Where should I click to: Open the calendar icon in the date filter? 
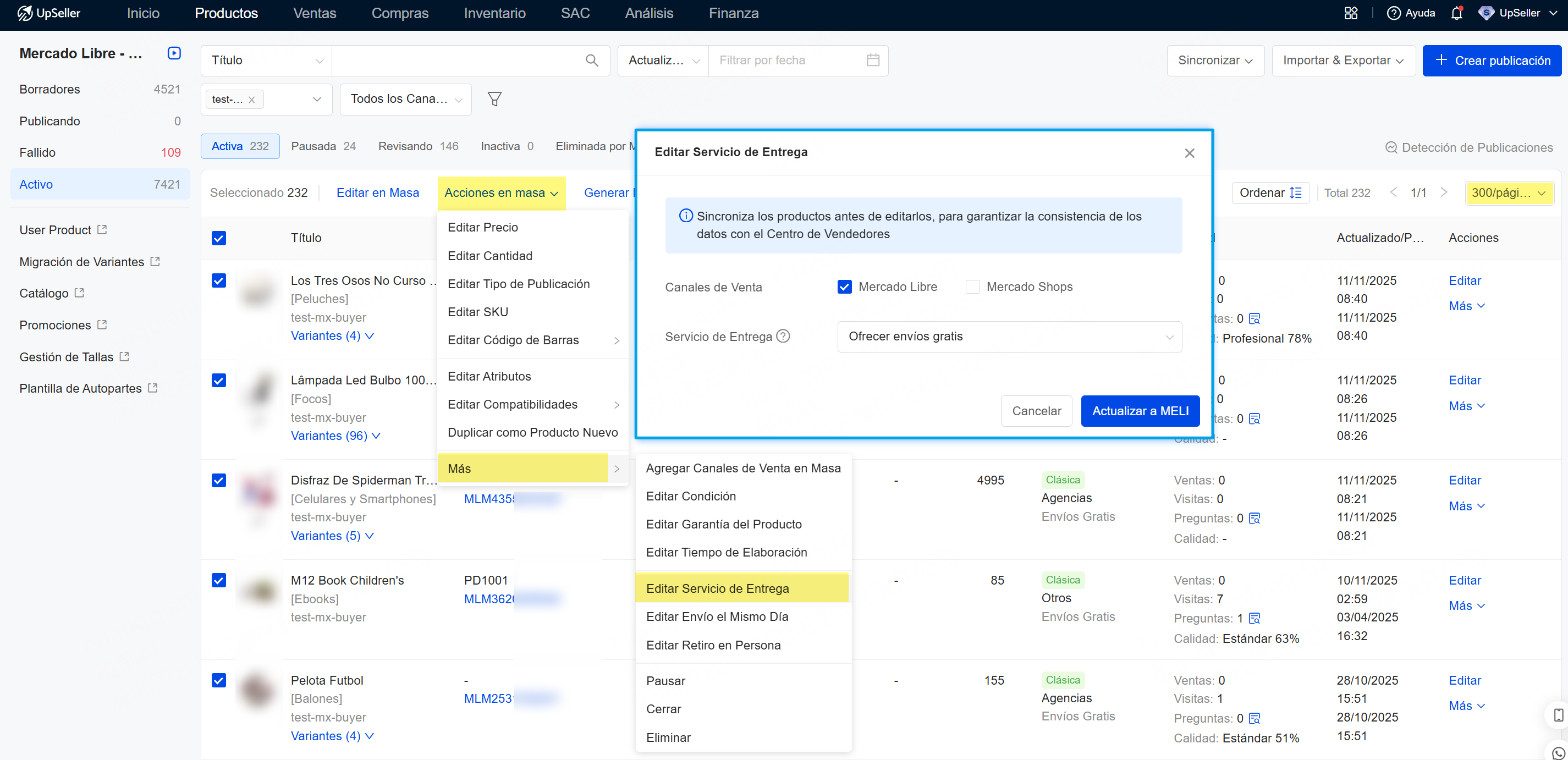[873, 59]
